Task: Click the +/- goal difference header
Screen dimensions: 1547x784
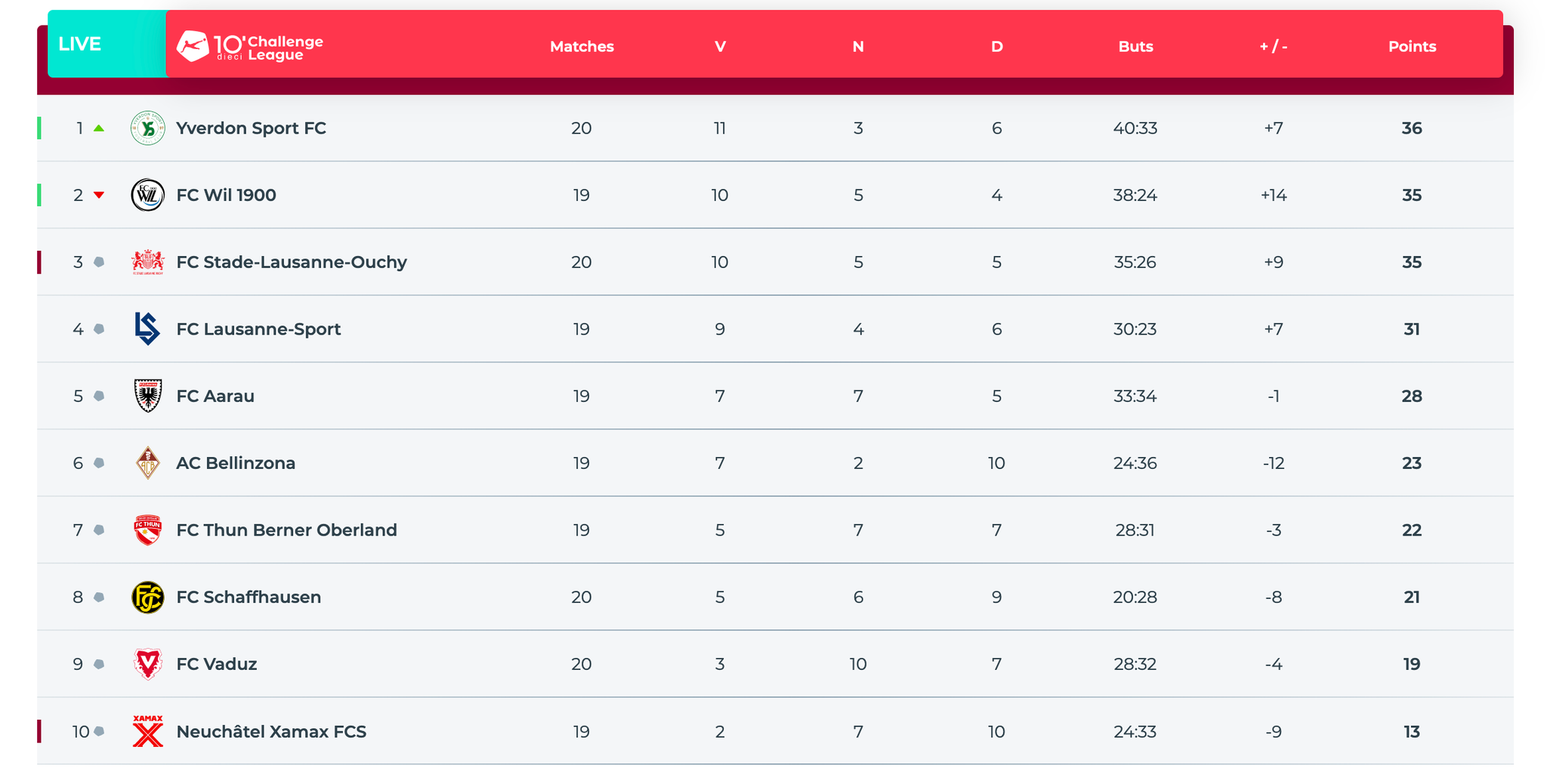Action: click(1274, 47)
